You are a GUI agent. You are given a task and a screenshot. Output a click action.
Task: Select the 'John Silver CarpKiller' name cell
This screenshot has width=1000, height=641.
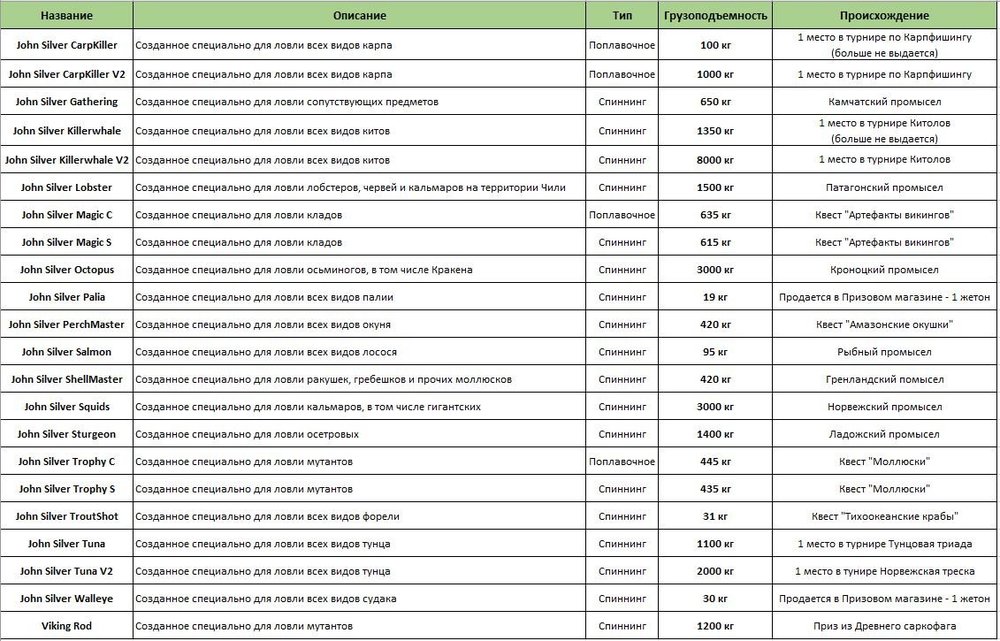(66, 45)
